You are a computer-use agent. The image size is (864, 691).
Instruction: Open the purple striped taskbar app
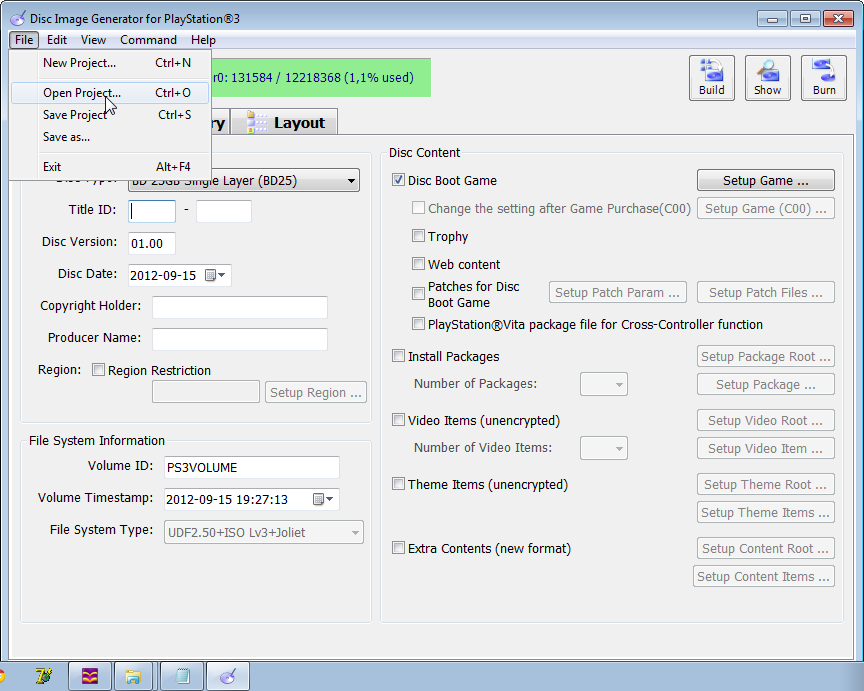pos(90,676)
